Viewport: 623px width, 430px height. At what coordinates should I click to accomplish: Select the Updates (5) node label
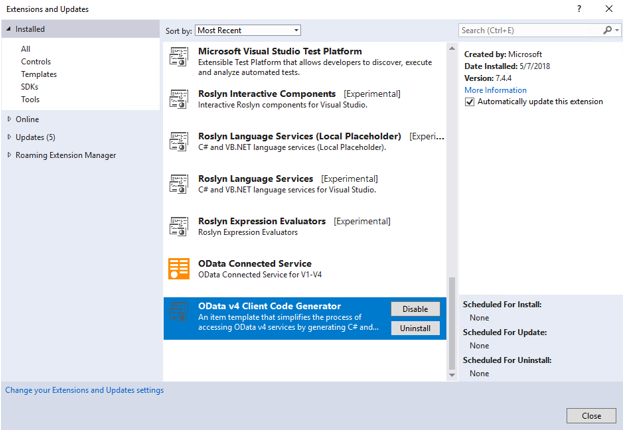pos(35,137)
